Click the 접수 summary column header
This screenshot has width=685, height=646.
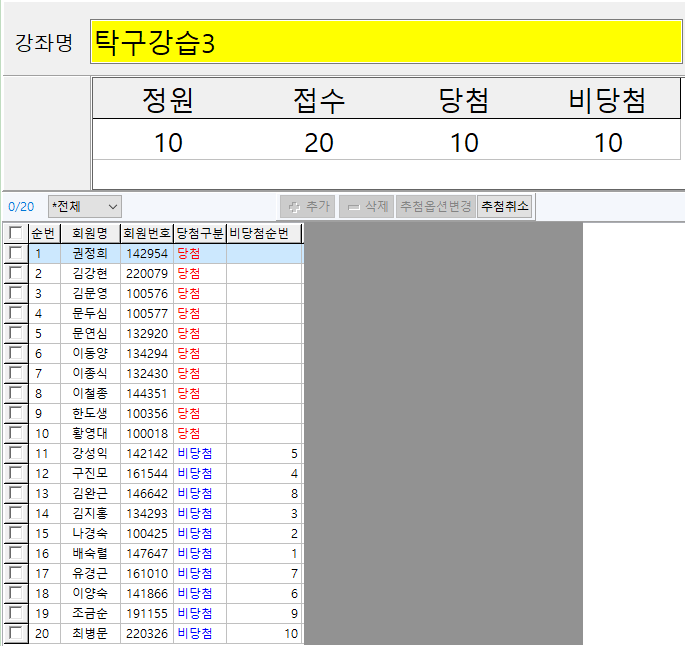tap(319, 100)
